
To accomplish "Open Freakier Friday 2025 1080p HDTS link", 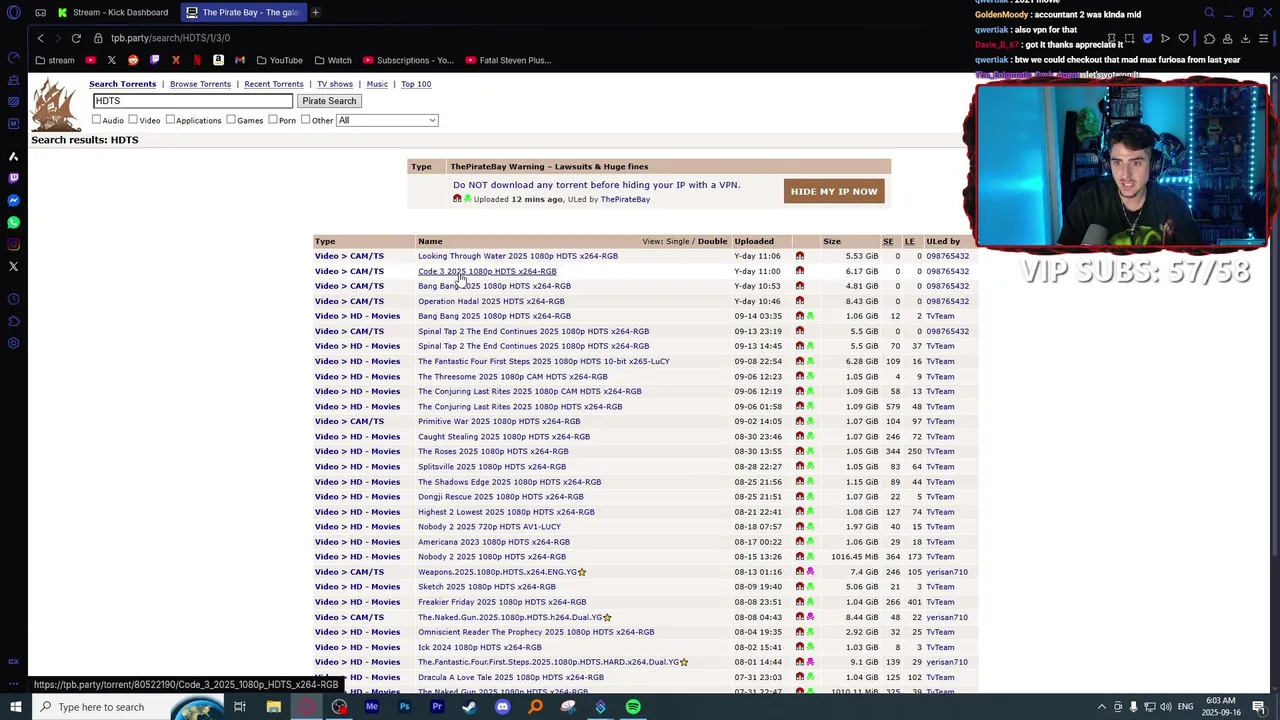I will 502,602.
